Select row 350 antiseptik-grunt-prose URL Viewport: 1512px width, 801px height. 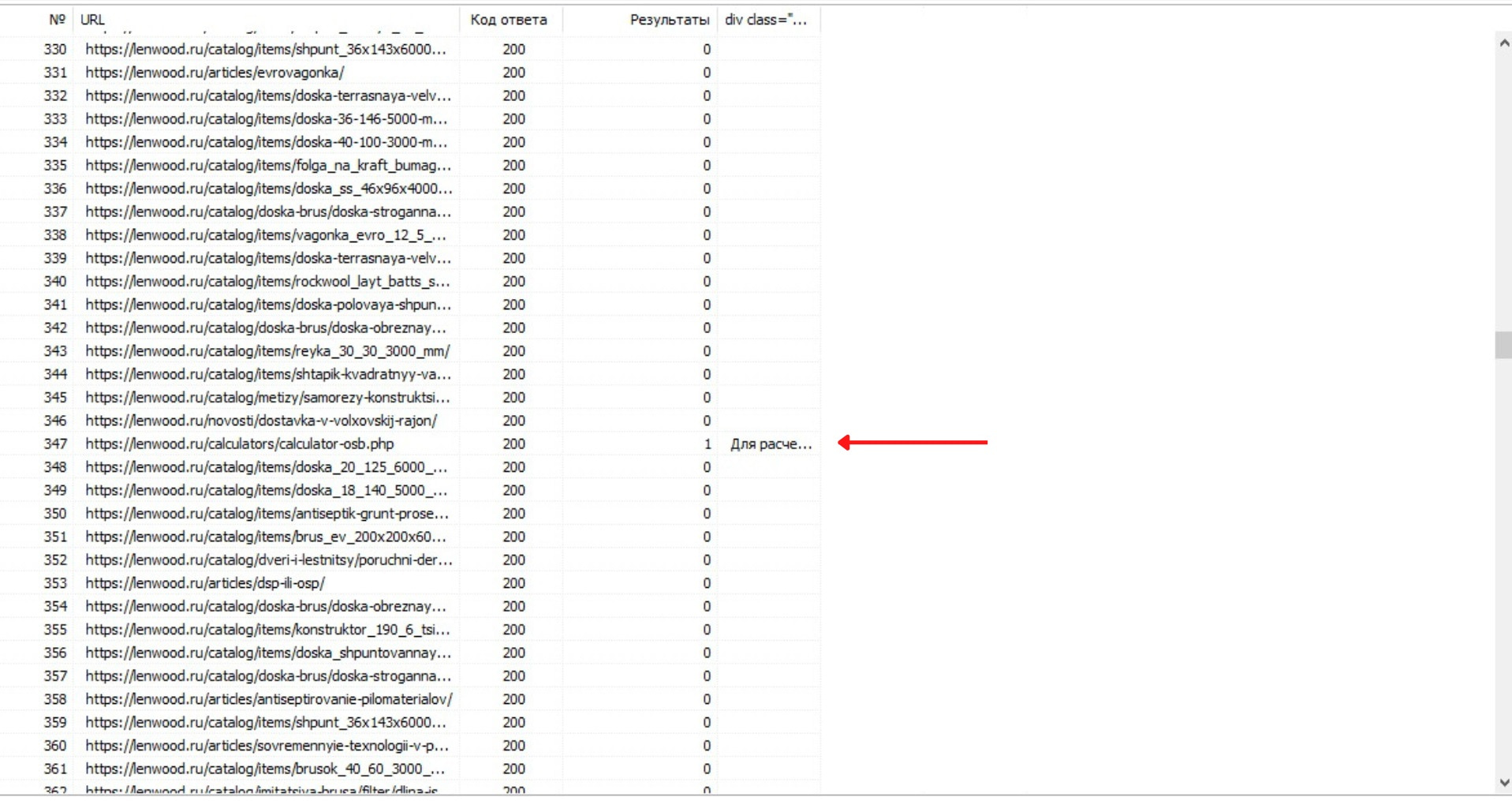point(267,513)
